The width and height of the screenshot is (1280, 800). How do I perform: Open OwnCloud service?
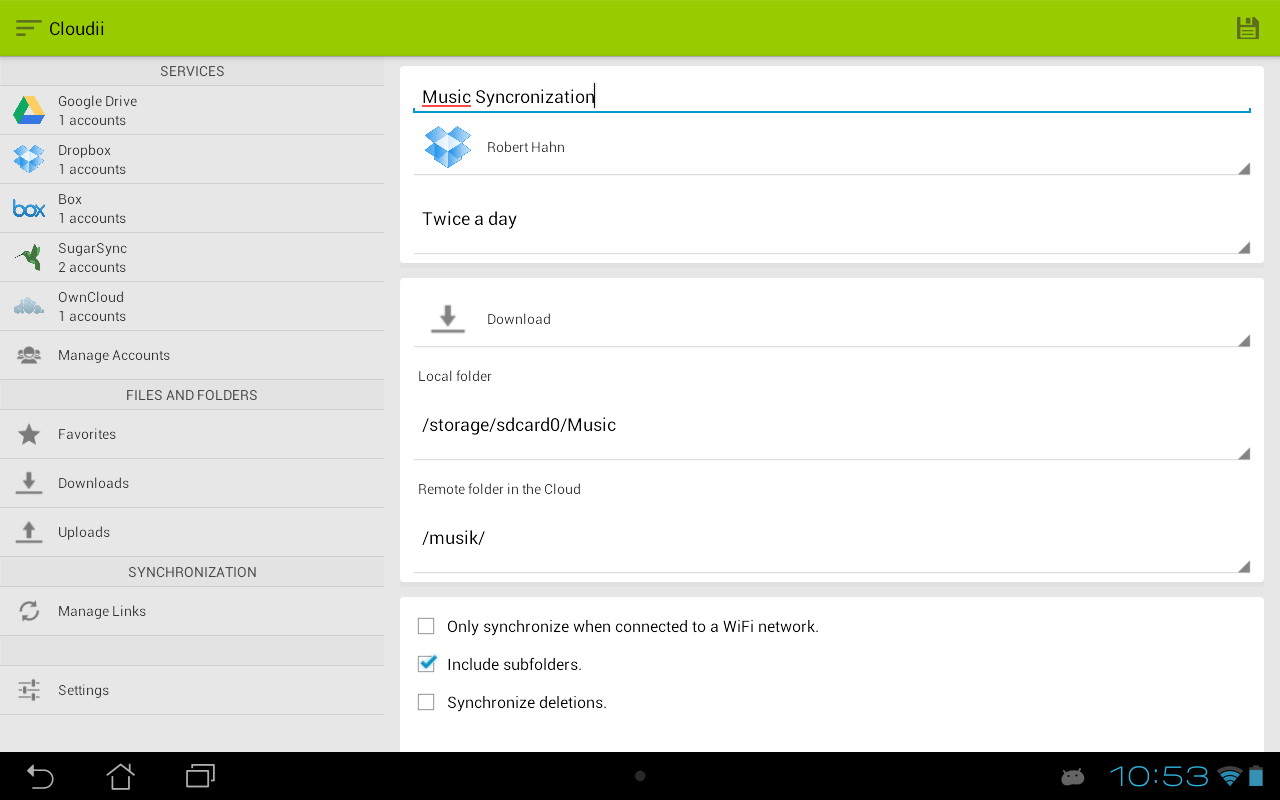point(192,306)
